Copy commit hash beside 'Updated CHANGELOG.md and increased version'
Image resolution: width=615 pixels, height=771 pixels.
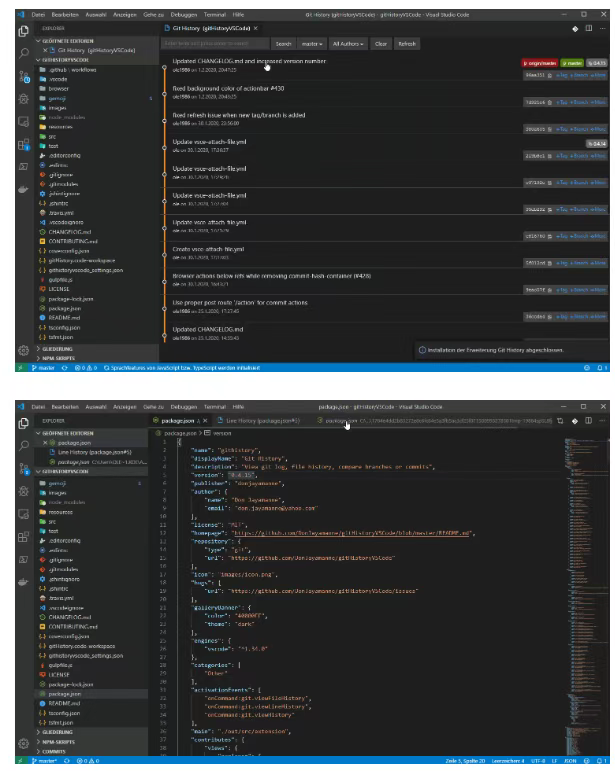point(550,76)
